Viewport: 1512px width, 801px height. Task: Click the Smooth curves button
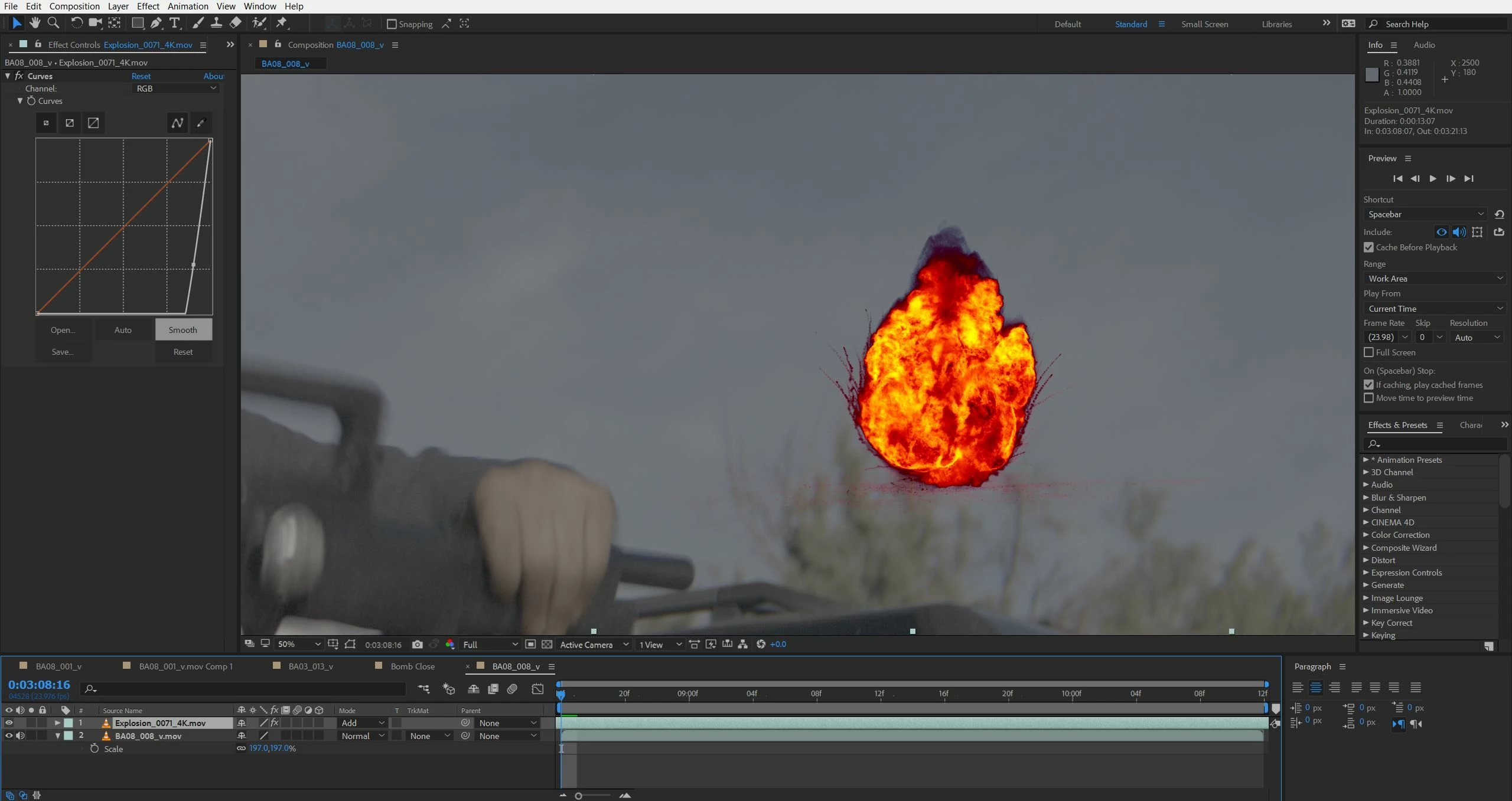(x=183, y=330)
